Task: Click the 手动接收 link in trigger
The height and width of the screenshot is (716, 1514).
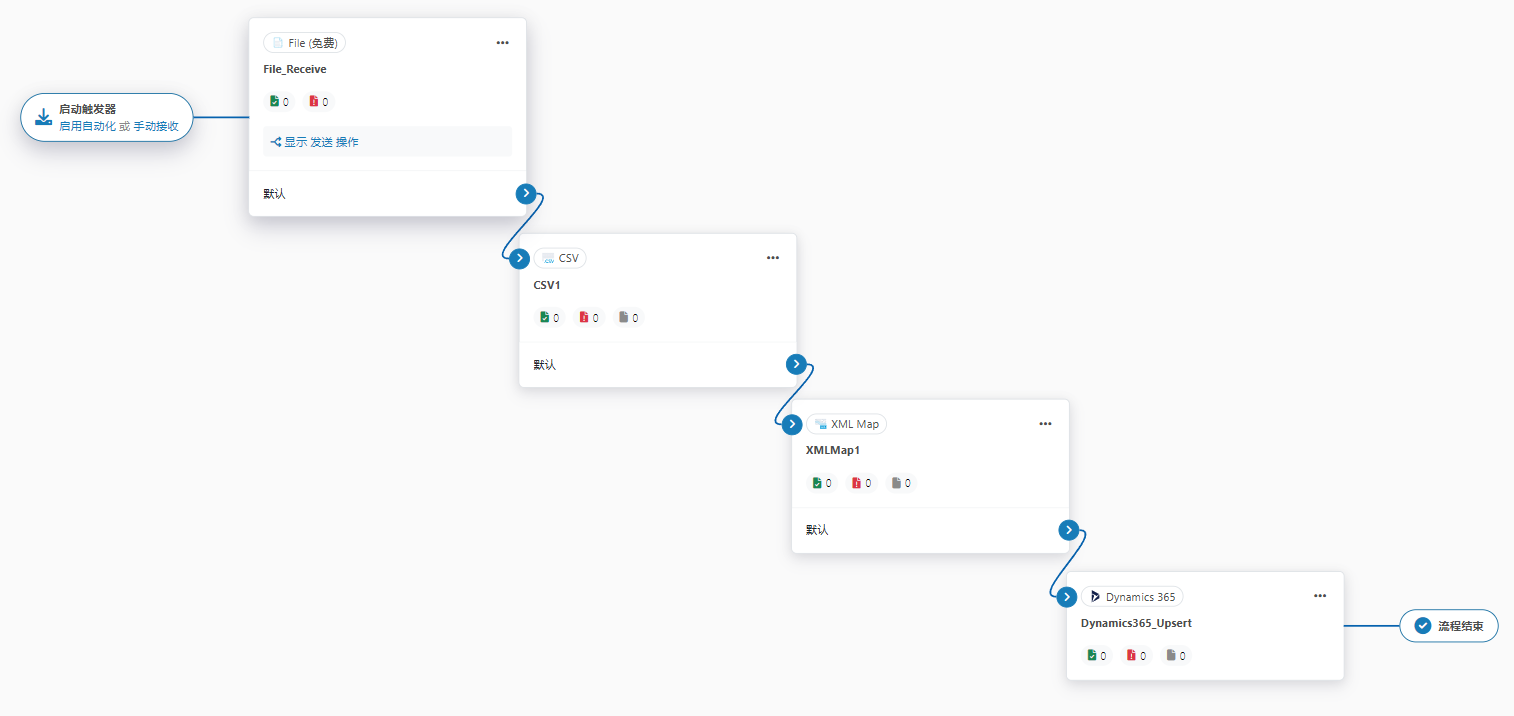Action: (155, 126)
